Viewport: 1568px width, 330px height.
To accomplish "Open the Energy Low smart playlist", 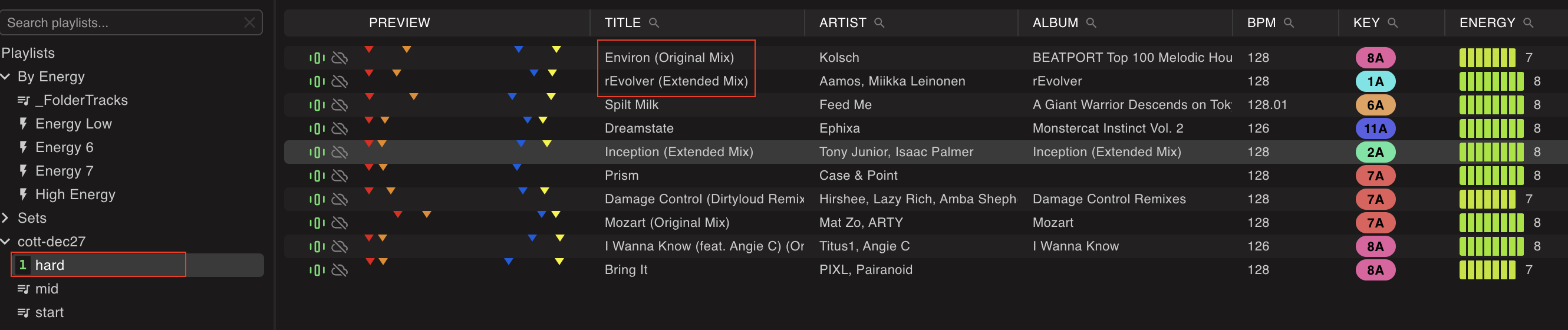I will point(73,124).
